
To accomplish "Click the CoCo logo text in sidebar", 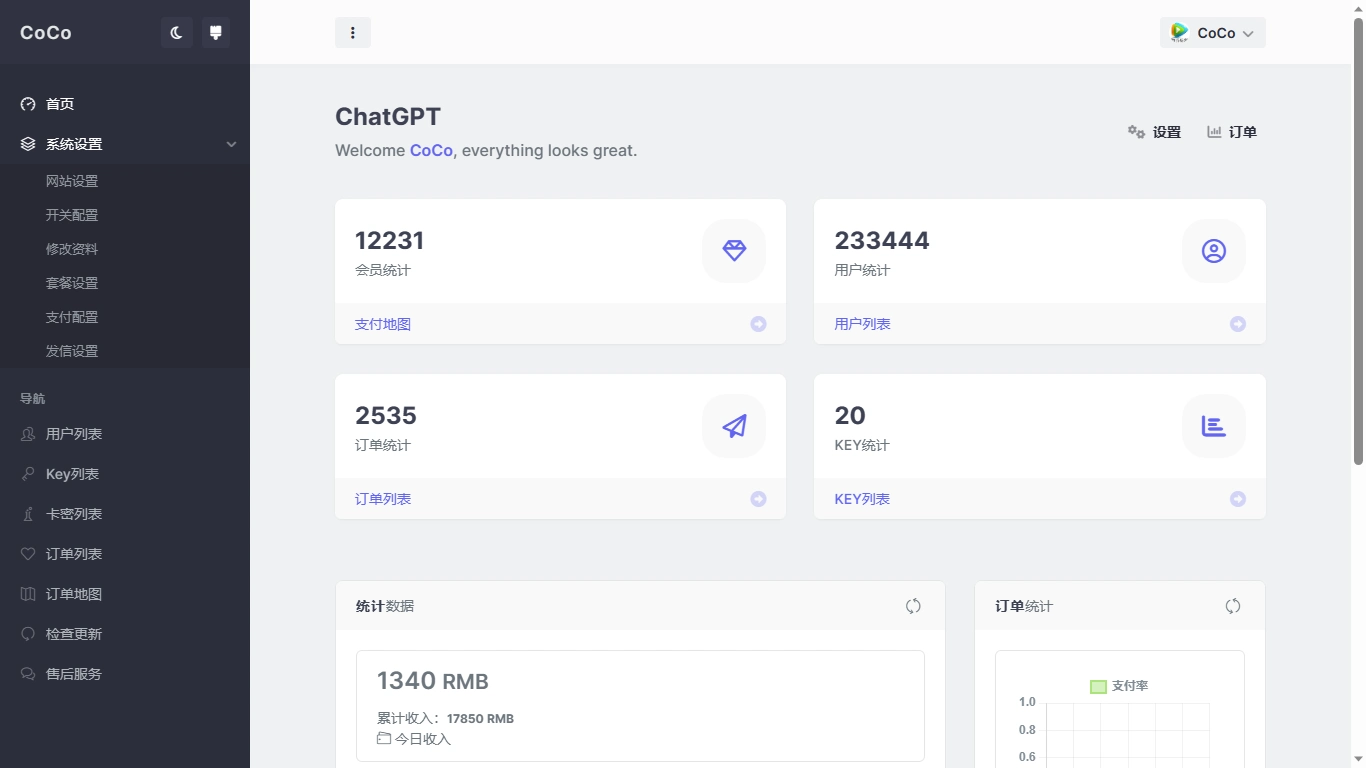I will click(x=46, y=33).
